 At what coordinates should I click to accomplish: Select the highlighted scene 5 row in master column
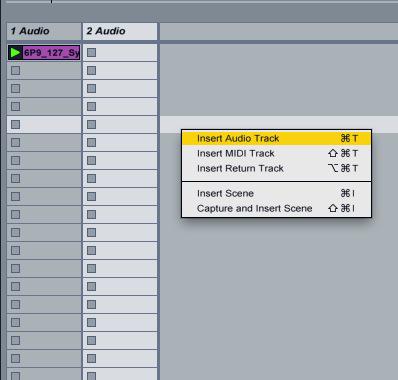pos(279,124)
